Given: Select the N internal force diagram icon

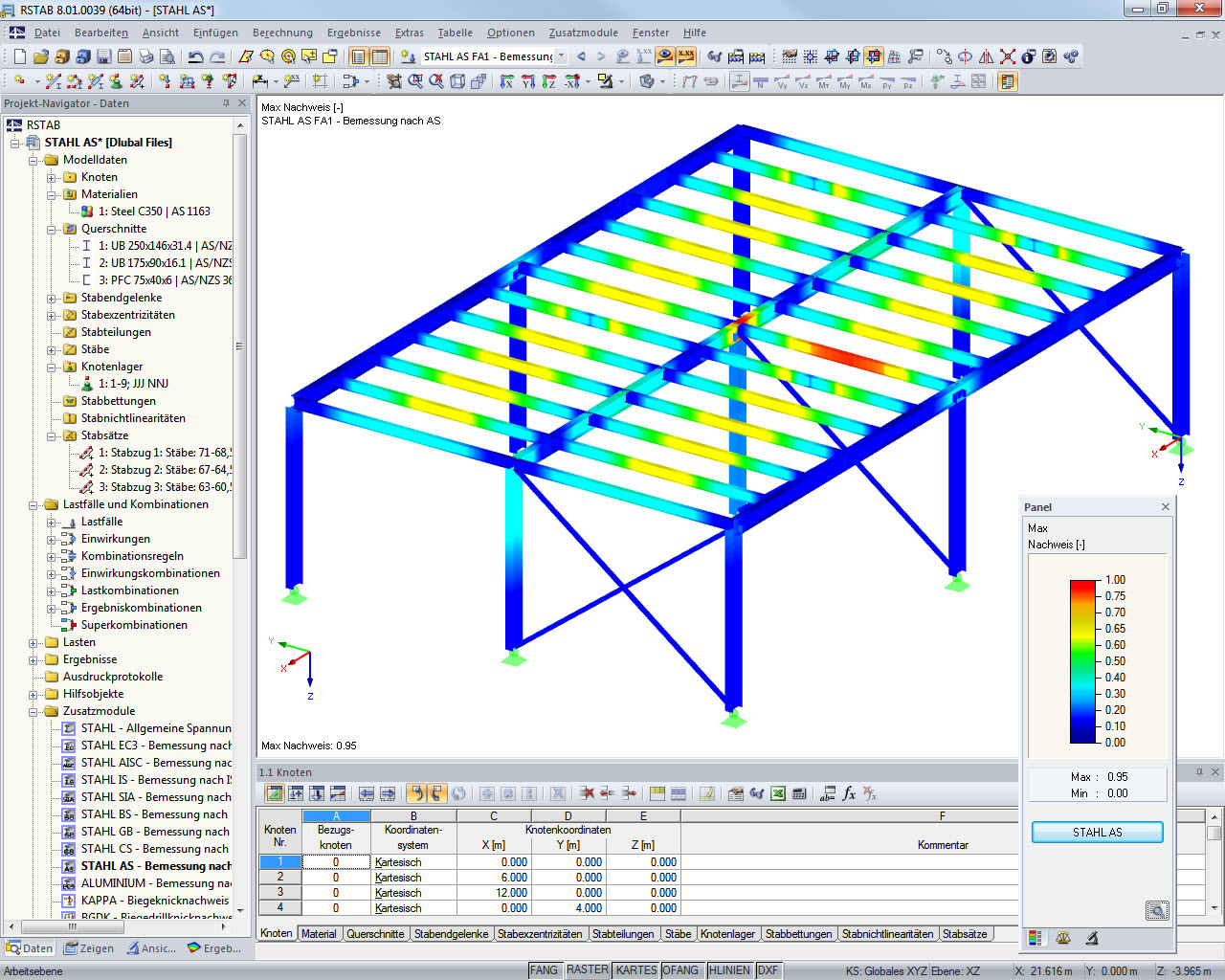Looking at the screenshot, I should (761, 81).
